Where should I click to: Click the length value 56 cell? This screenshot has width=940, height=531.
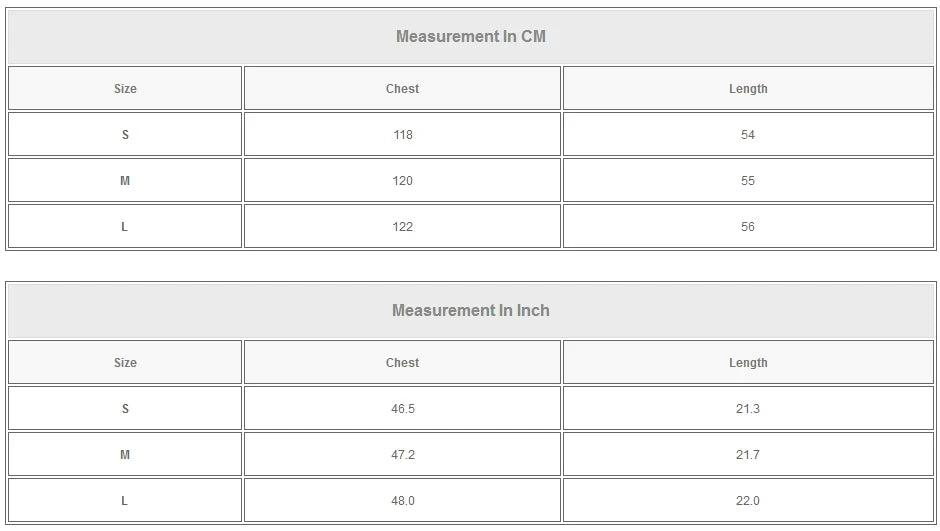748,227
